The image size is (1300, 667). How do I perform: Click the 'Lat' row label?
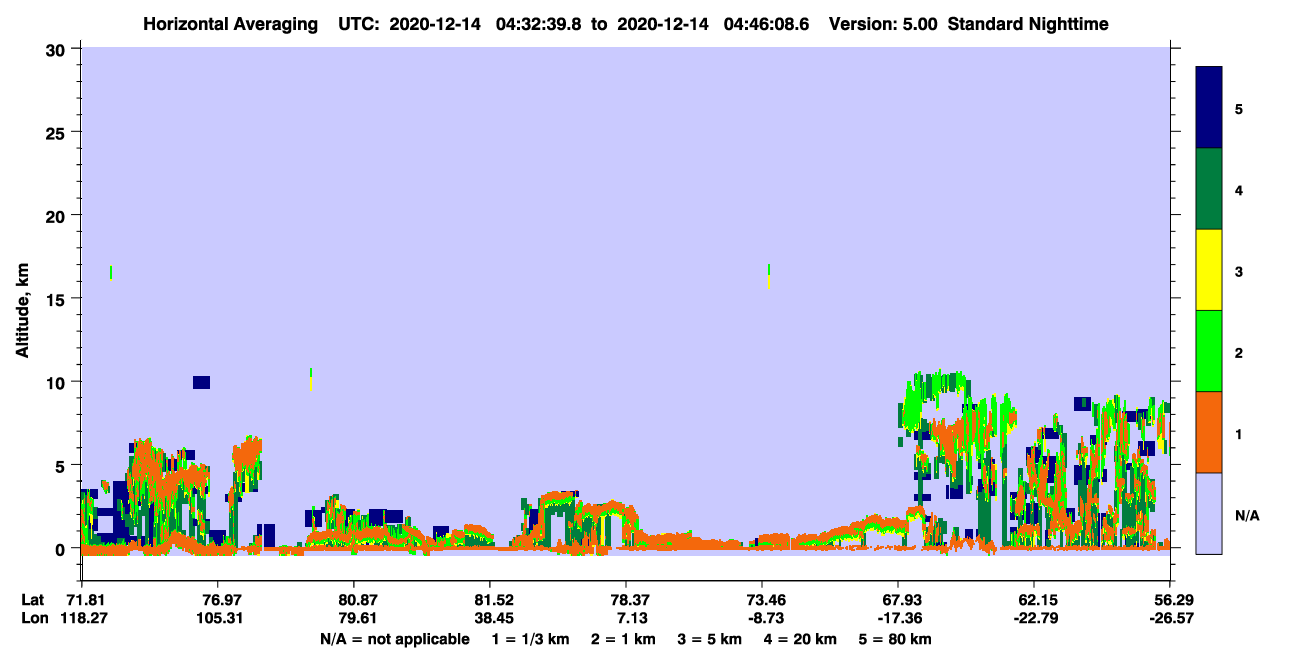coord(32,600)
